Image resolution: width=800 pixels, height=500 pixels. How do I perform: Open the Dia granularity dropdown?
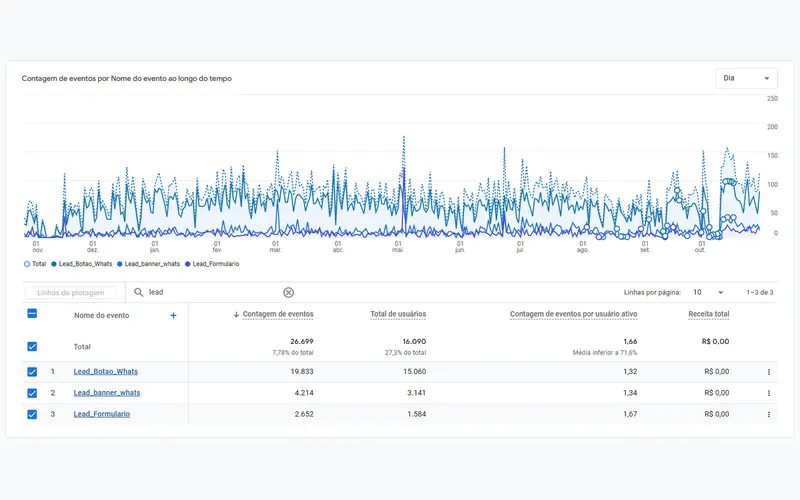pyautogui.click(x=746, y=78)
